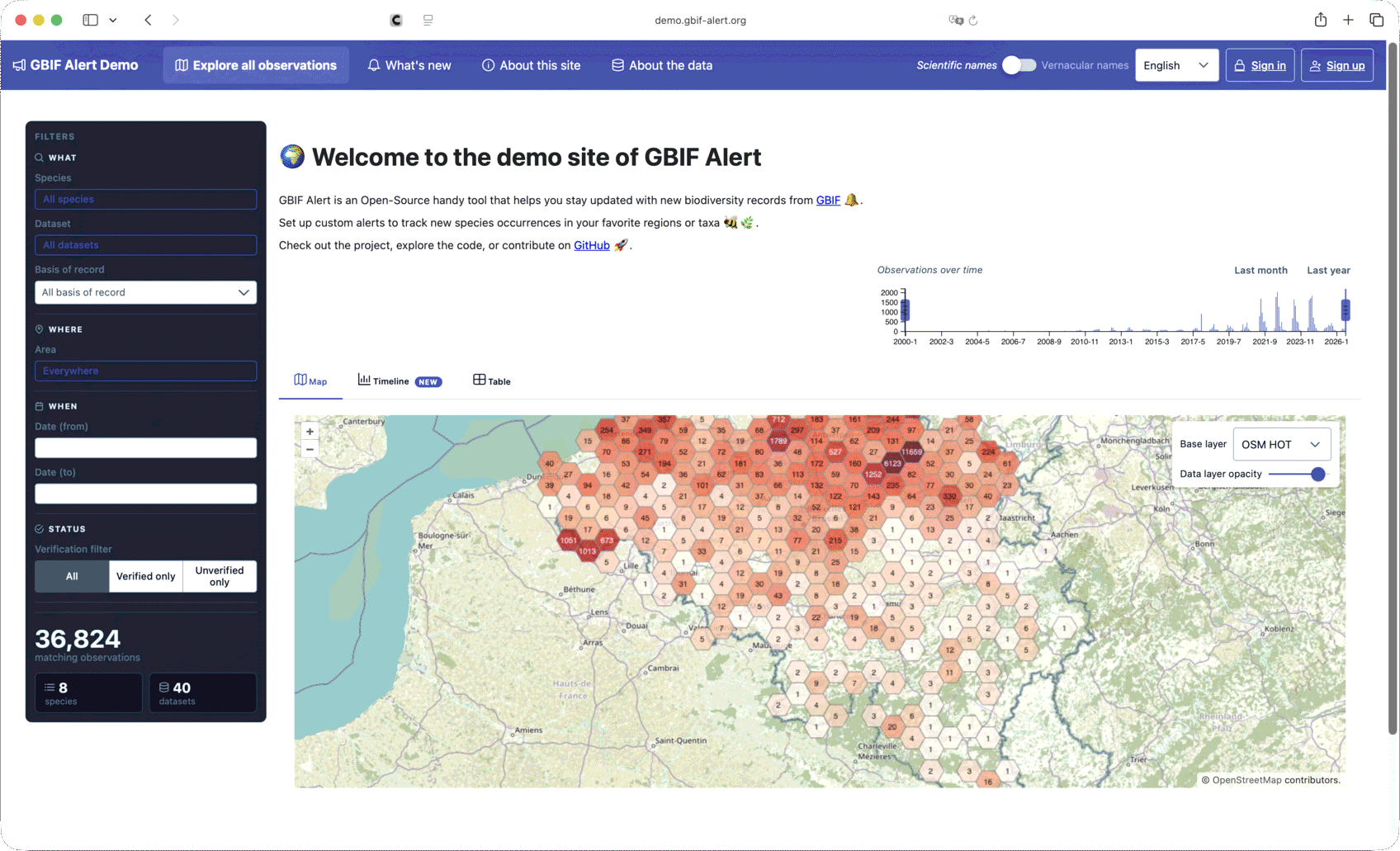Image resolution: width=1400 pixels, height=851 pixels.
Task: Open a new browser tab
Action: pyautogui.click(x=1348, y=20)
